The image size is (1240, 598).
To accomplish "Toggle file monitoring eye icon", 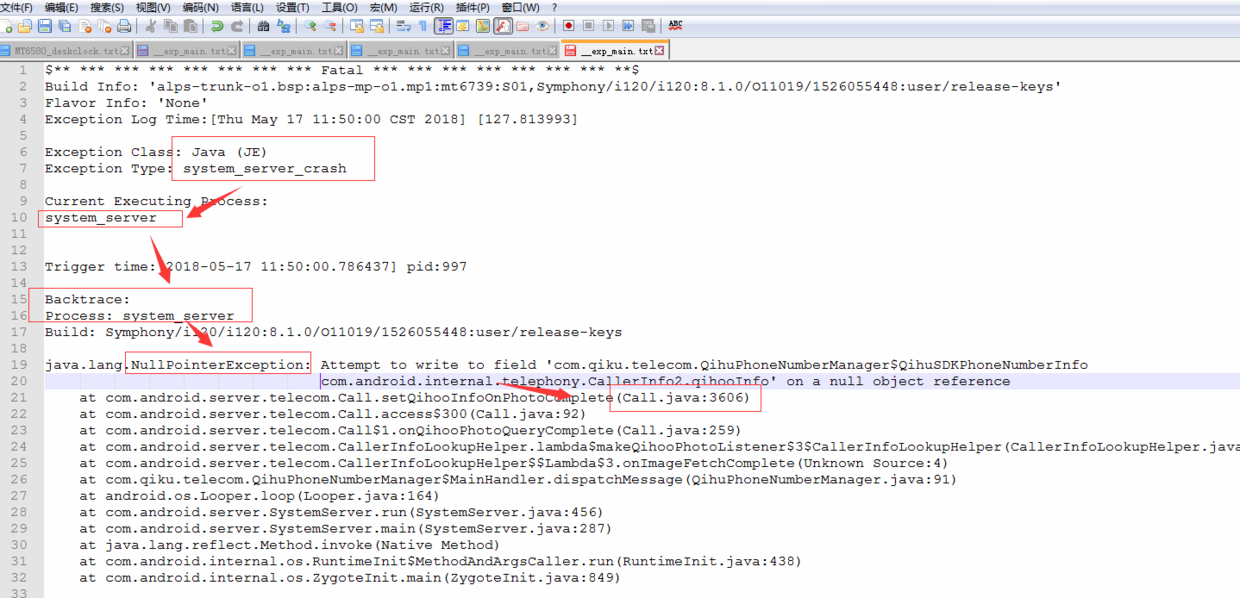I will [542, 25].
